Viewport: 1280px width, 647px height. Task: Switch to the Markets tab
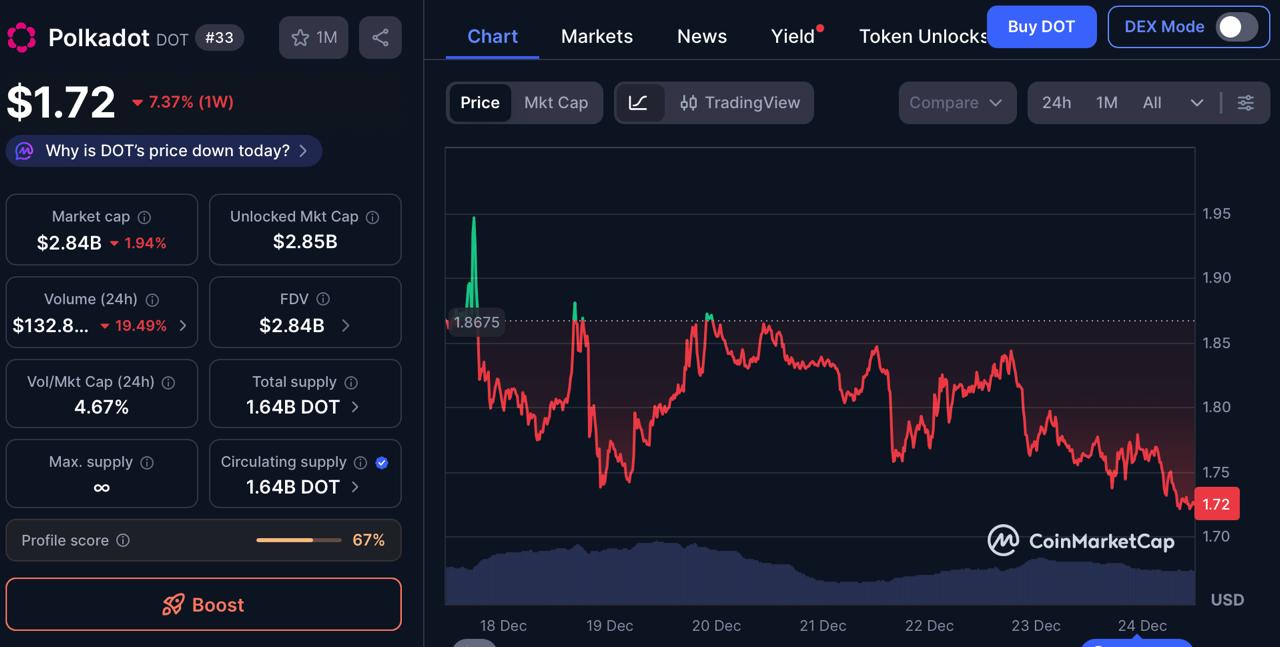[596, 36]
